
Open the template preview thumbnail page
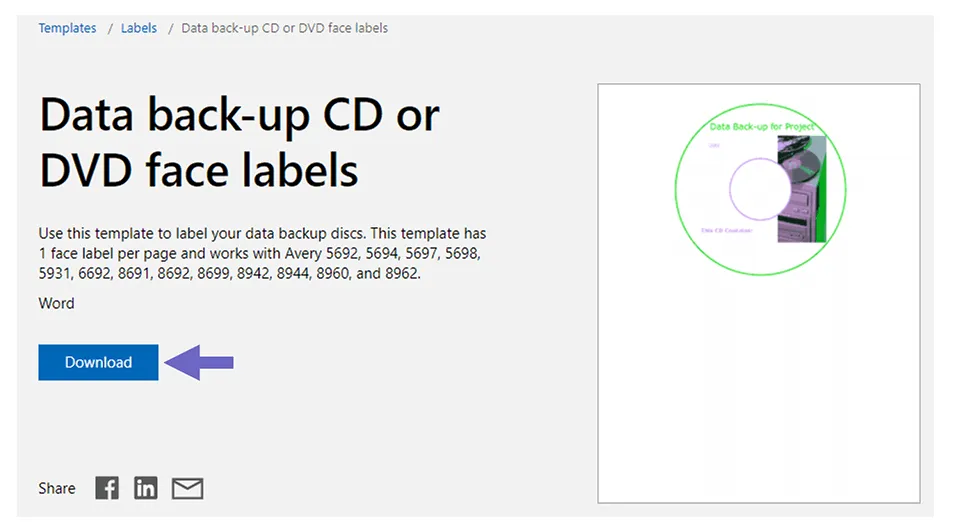point(759,294)
